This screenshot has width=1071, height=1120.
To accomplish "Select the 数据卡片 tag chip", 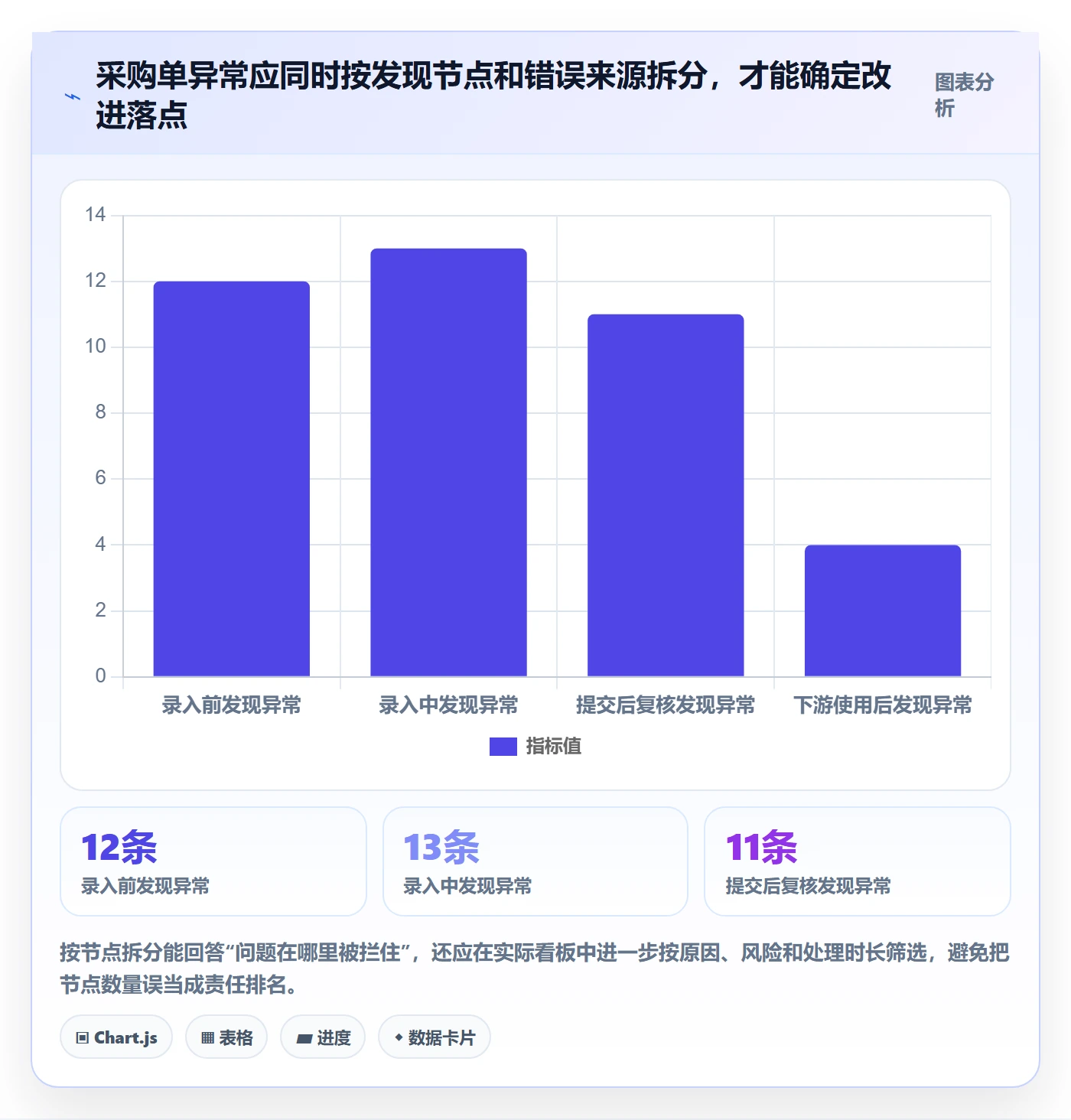I will (435, 1037).
